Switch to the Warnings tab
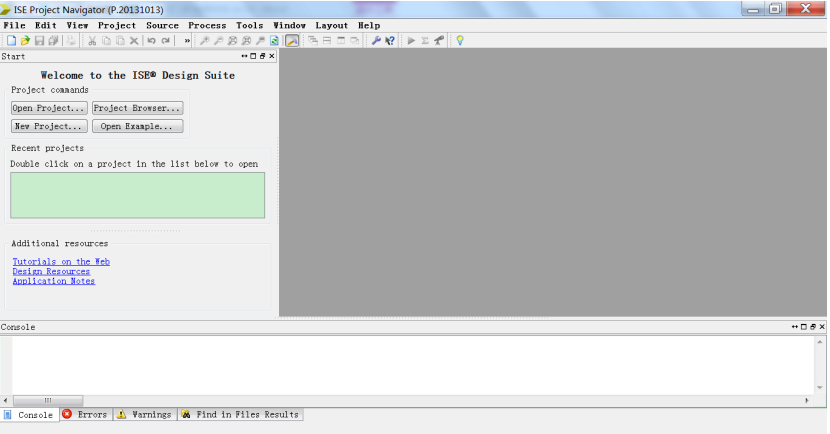The height and width of the screenshot is (434, 830). 145,414
